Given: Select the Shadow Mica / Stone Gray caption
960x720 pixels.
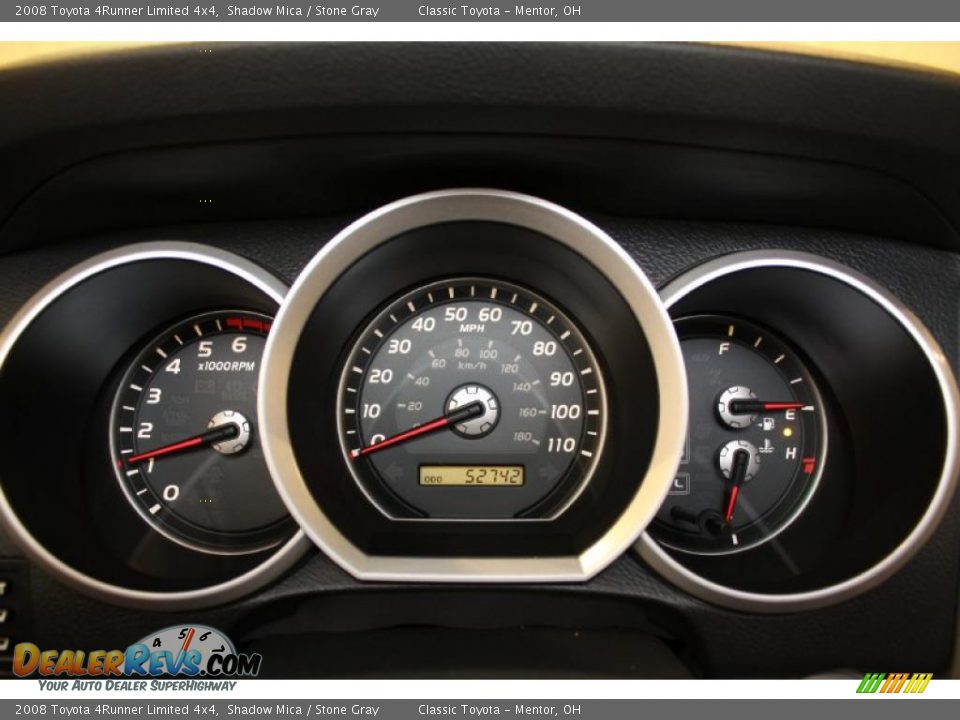Looking at the screenshot, I should 298,11.
